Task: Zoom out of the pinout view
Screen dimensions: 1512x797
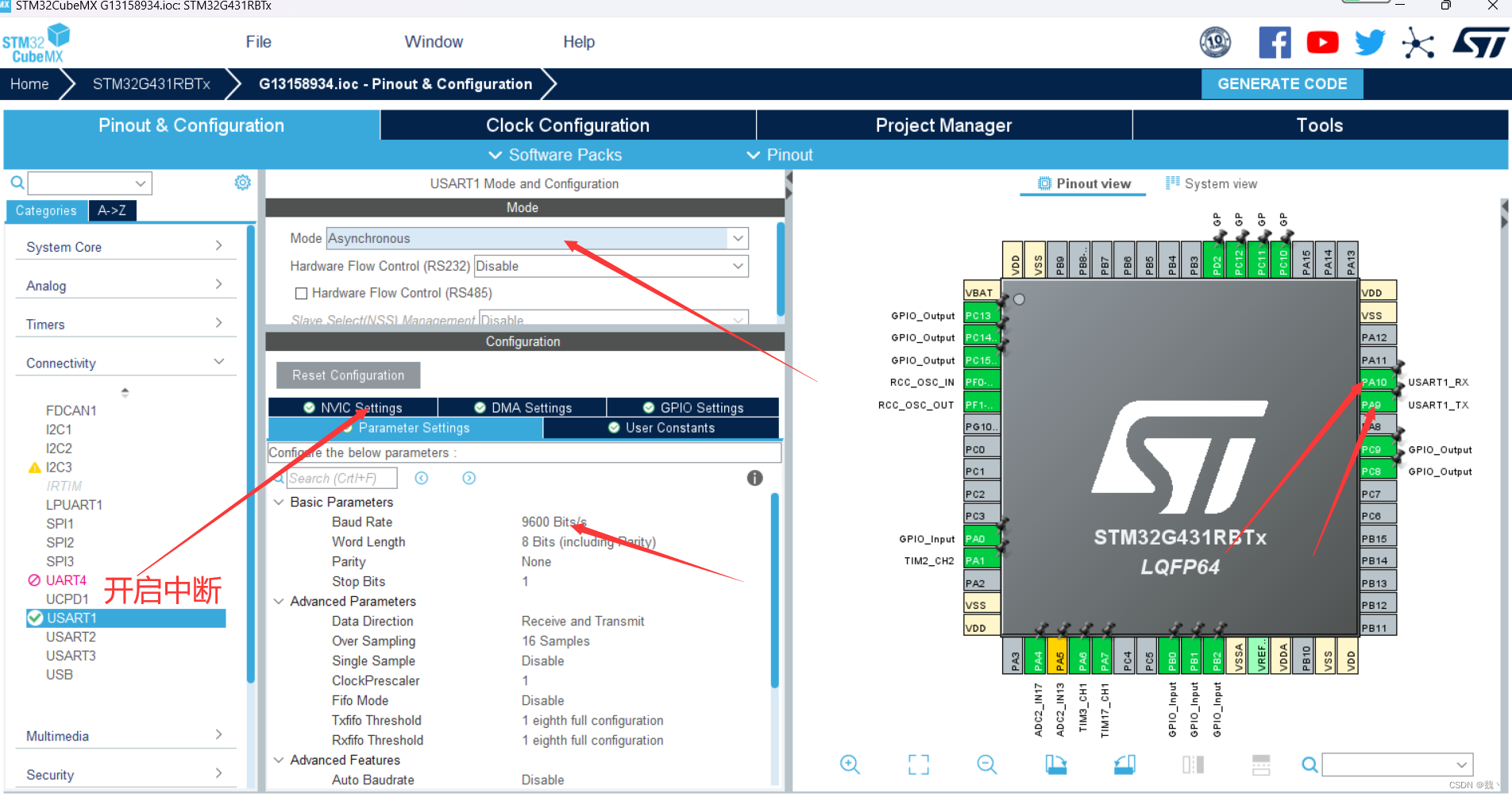Action: pos(987,764)
